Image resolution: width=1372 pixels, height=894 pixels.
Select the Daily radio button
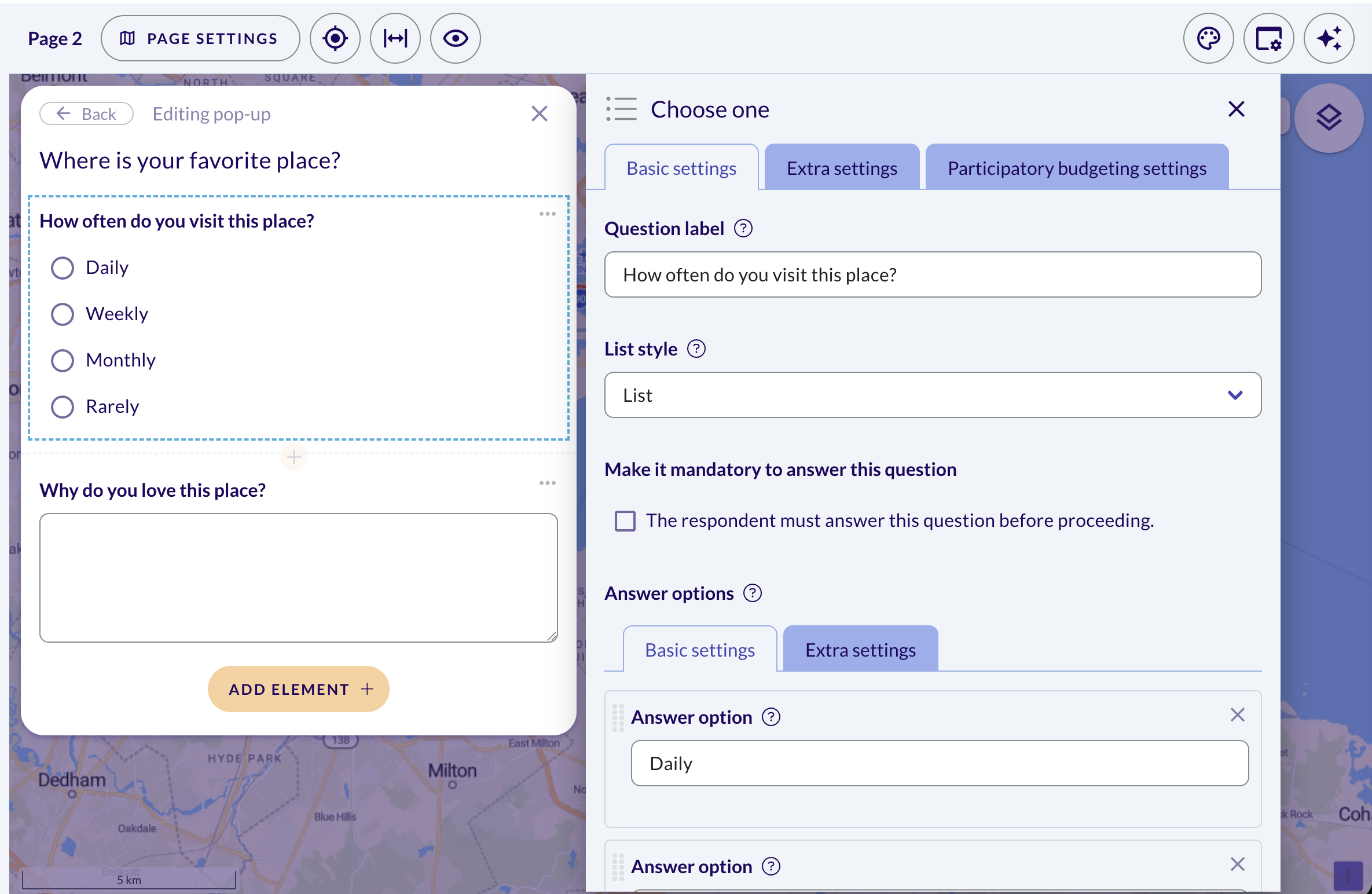(x=63, y=268)
